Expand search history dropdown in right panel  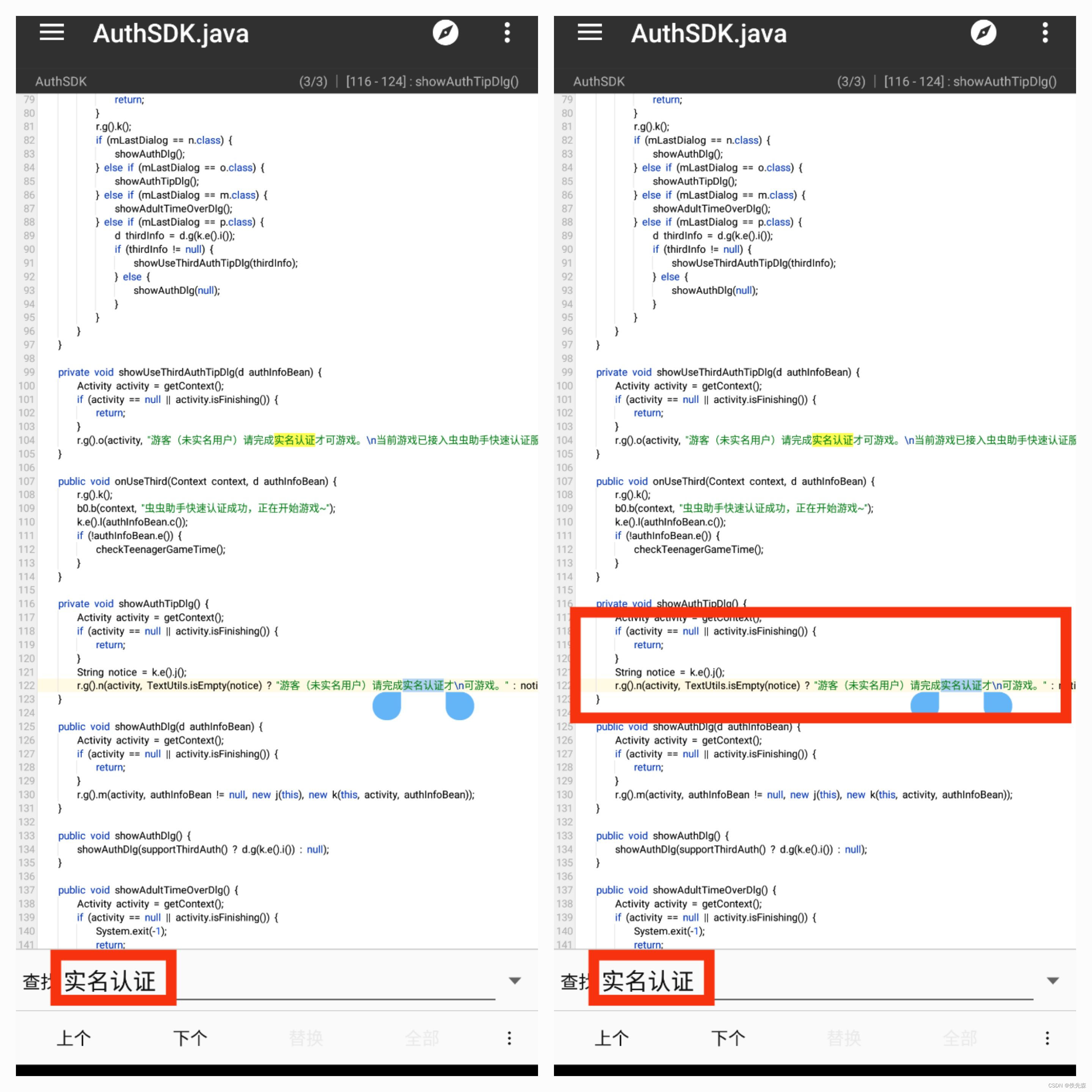[x=1053, y=981]
